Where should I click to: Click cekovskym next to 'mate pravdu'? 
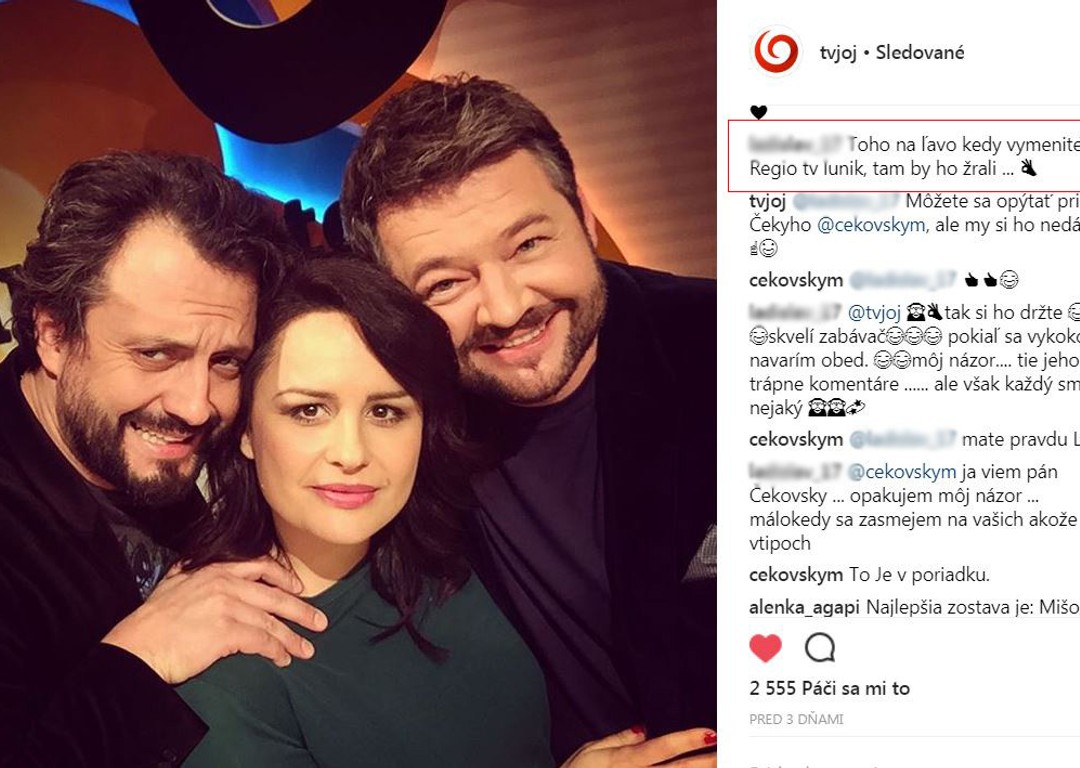tap(796, 439)
